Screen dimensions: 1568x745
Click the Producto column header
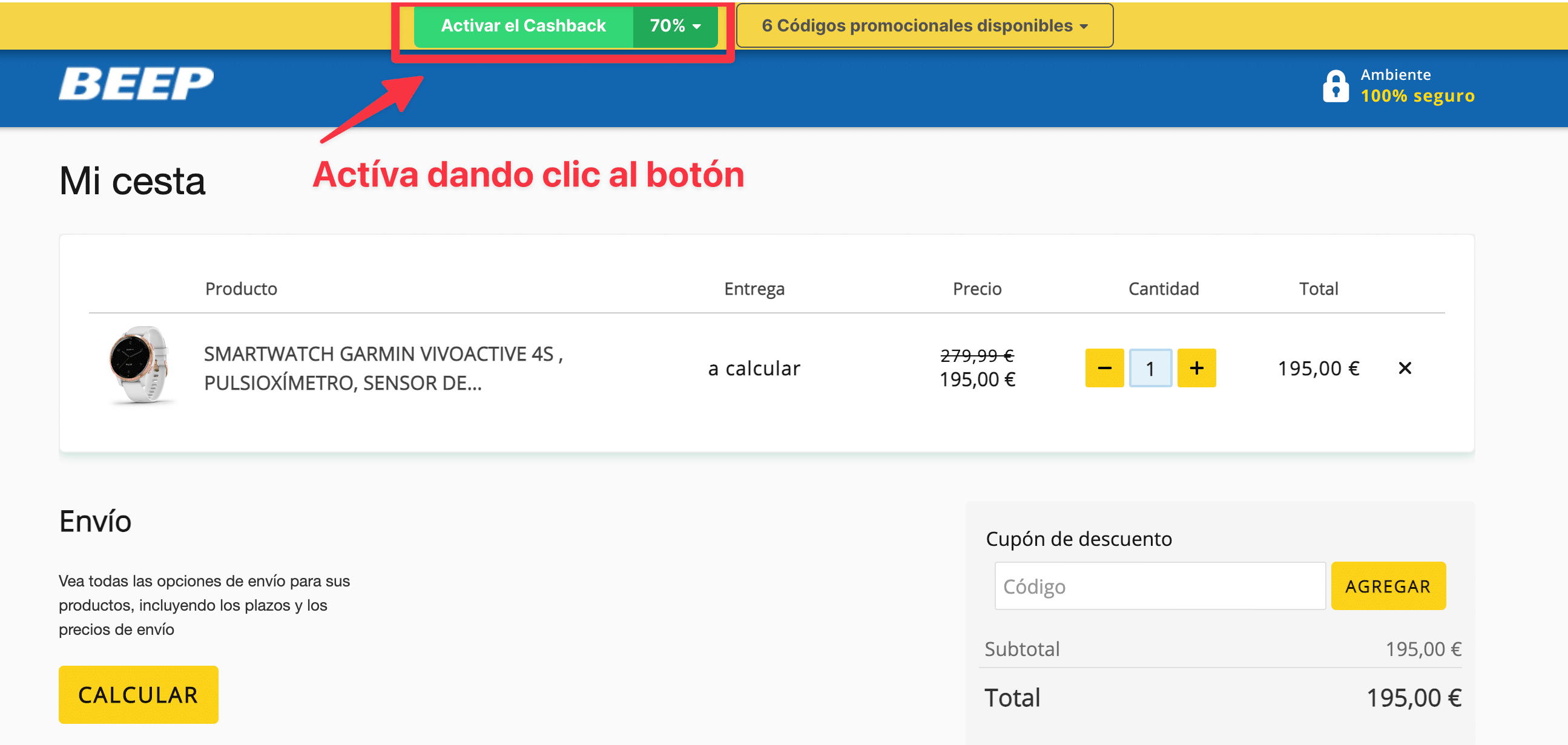(x=241, y=289)
